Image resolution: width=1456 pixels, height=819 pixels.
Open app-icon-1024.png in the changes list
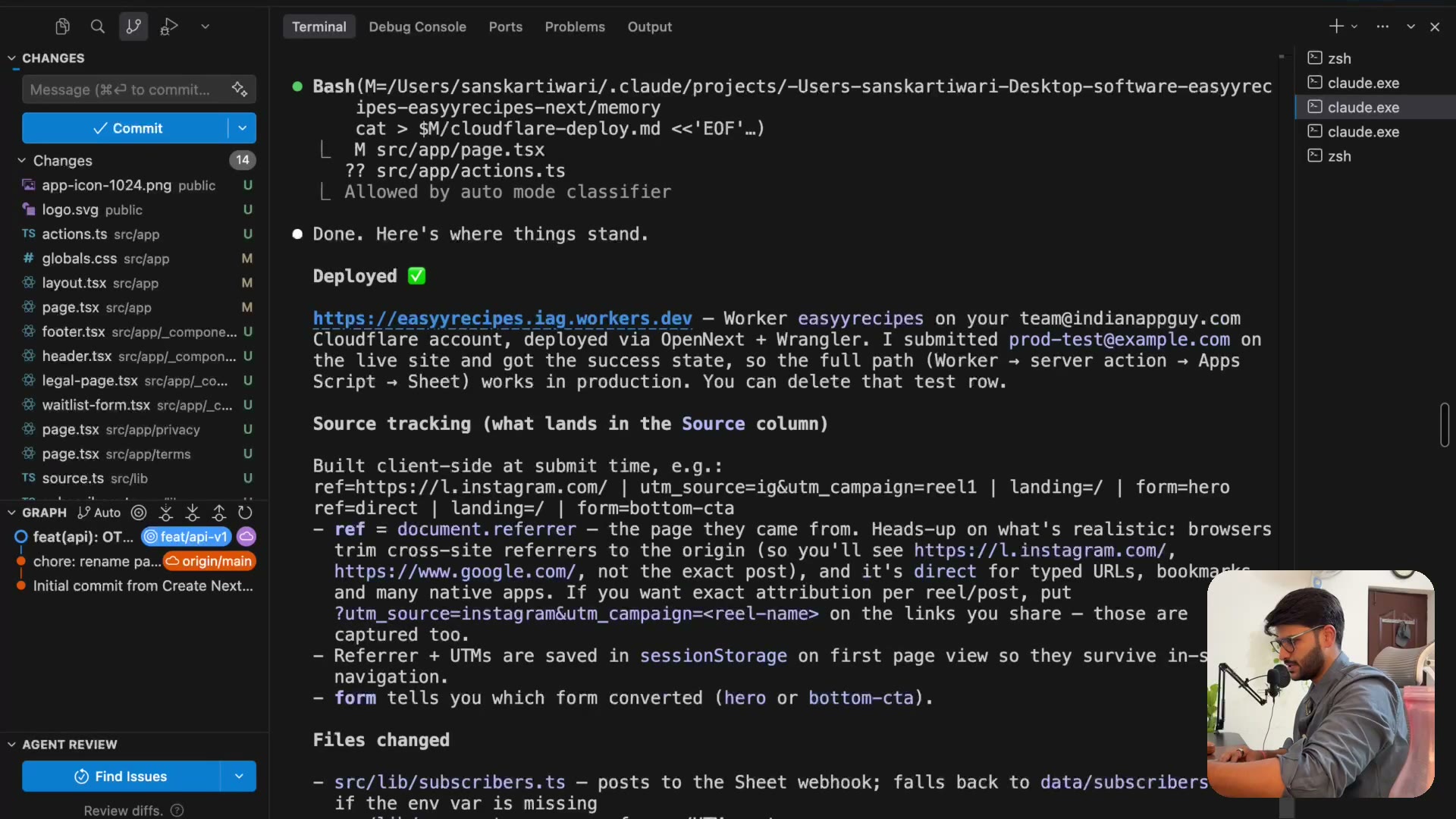[136, 185]
